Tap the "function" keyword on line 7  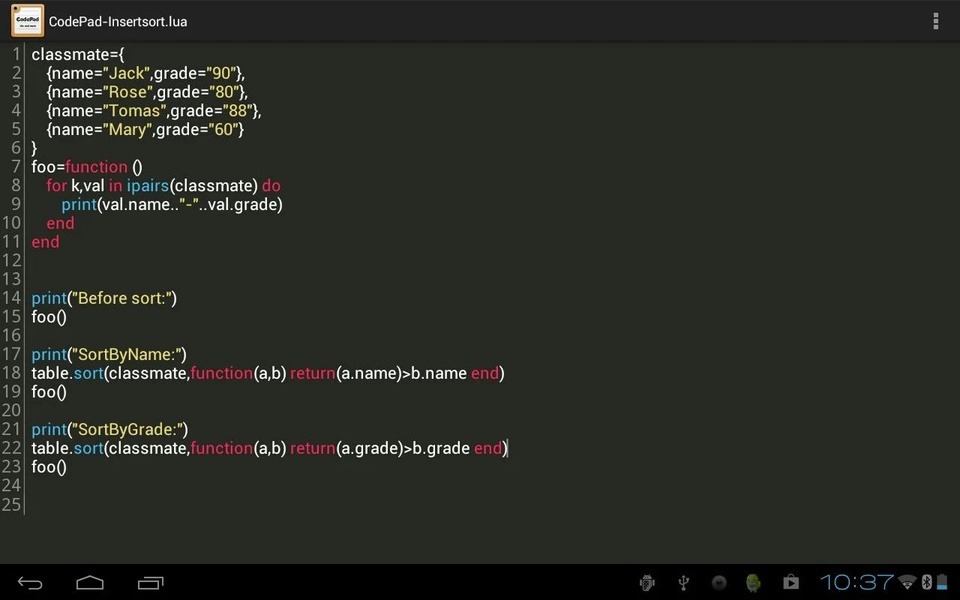(96, 167)
